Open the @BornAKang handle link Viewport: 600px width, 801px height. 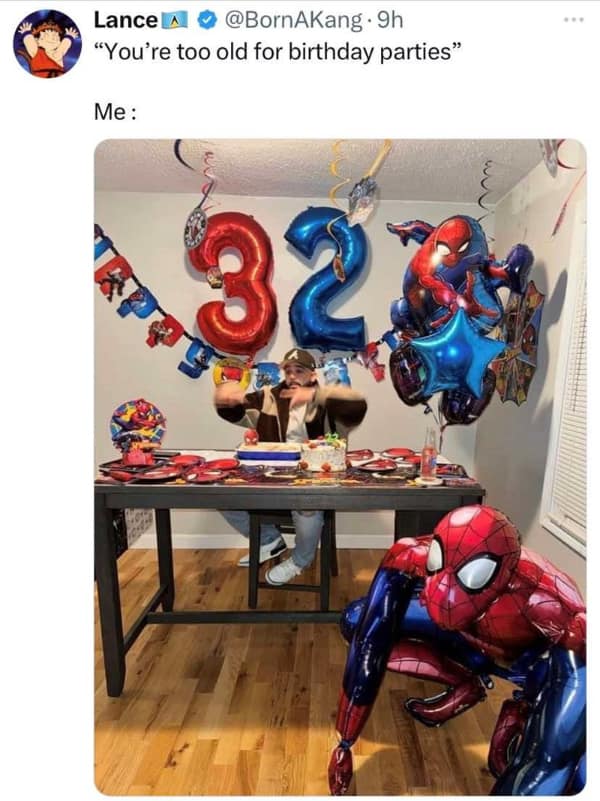click(x=292, y=20)
